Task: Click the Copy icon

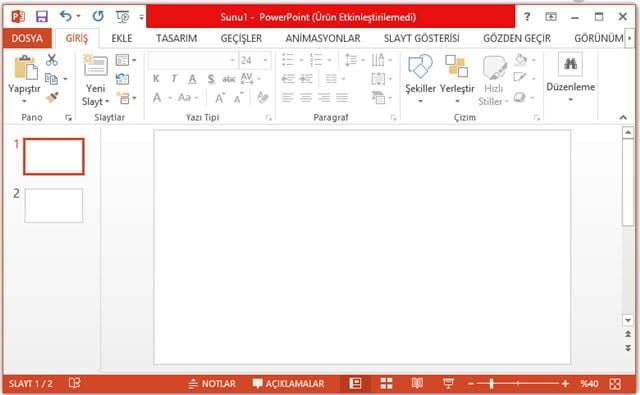Action: (51, 78)
